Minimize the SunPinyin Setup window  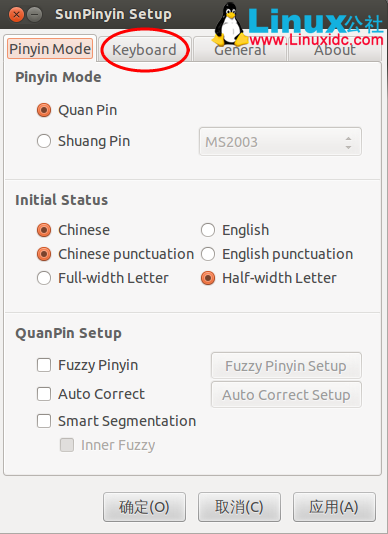(34, 15)
